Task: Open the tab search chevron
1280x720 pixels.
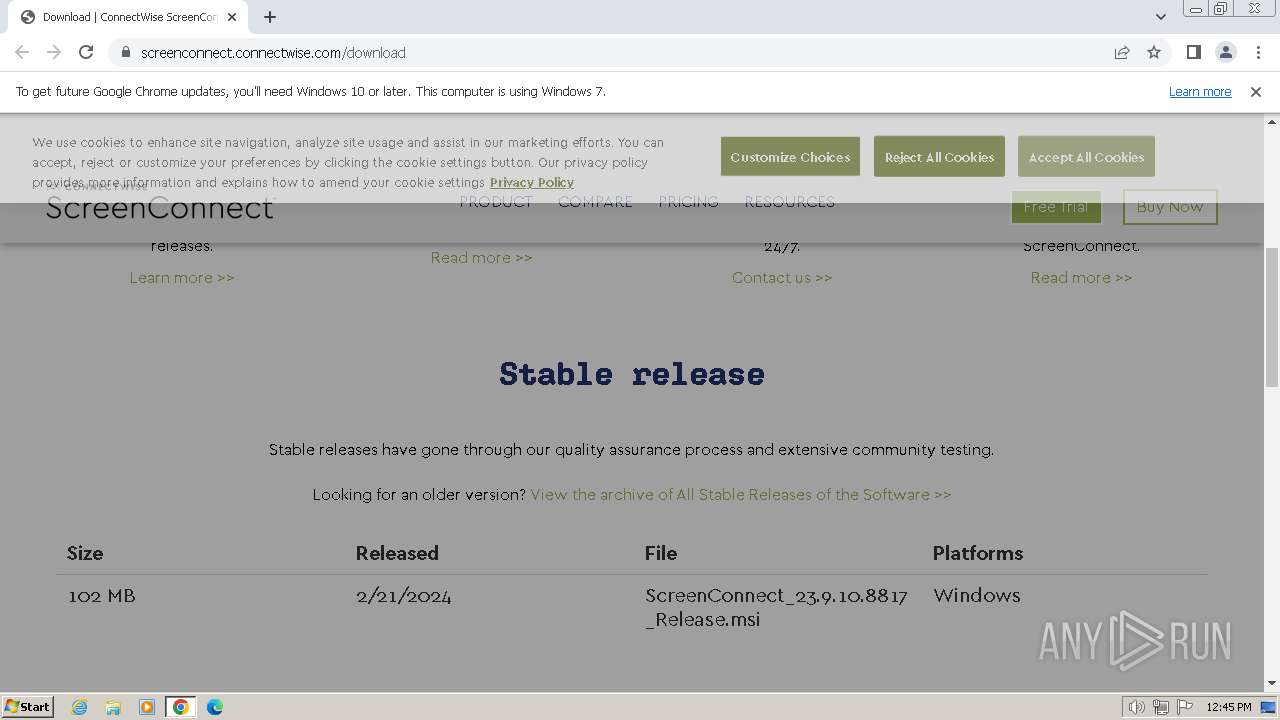Action: (x=1160, y=16)
